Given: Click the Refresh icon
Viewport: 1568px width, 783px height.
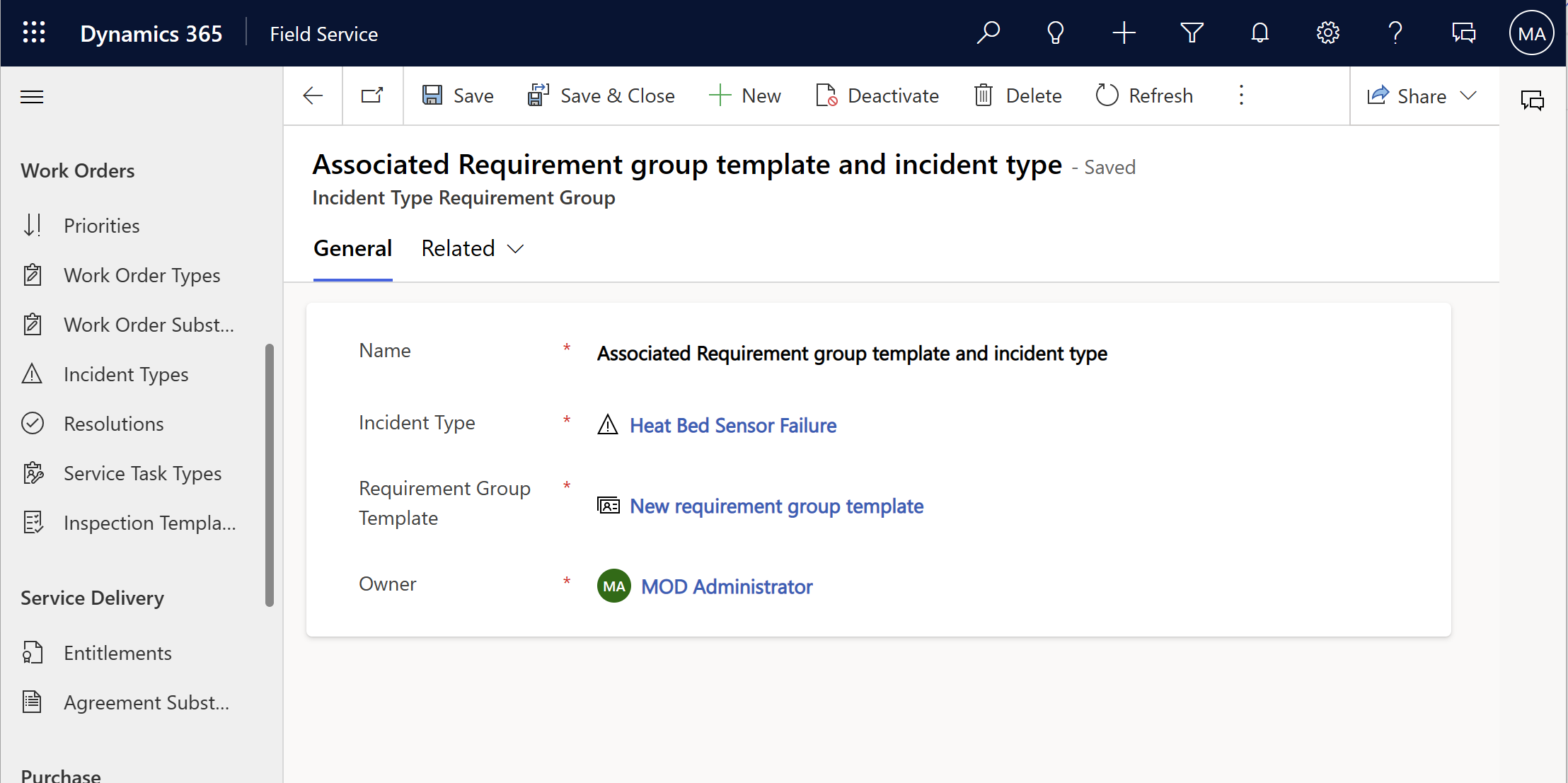Looking at the screenshot, I should click(1106, 96).
